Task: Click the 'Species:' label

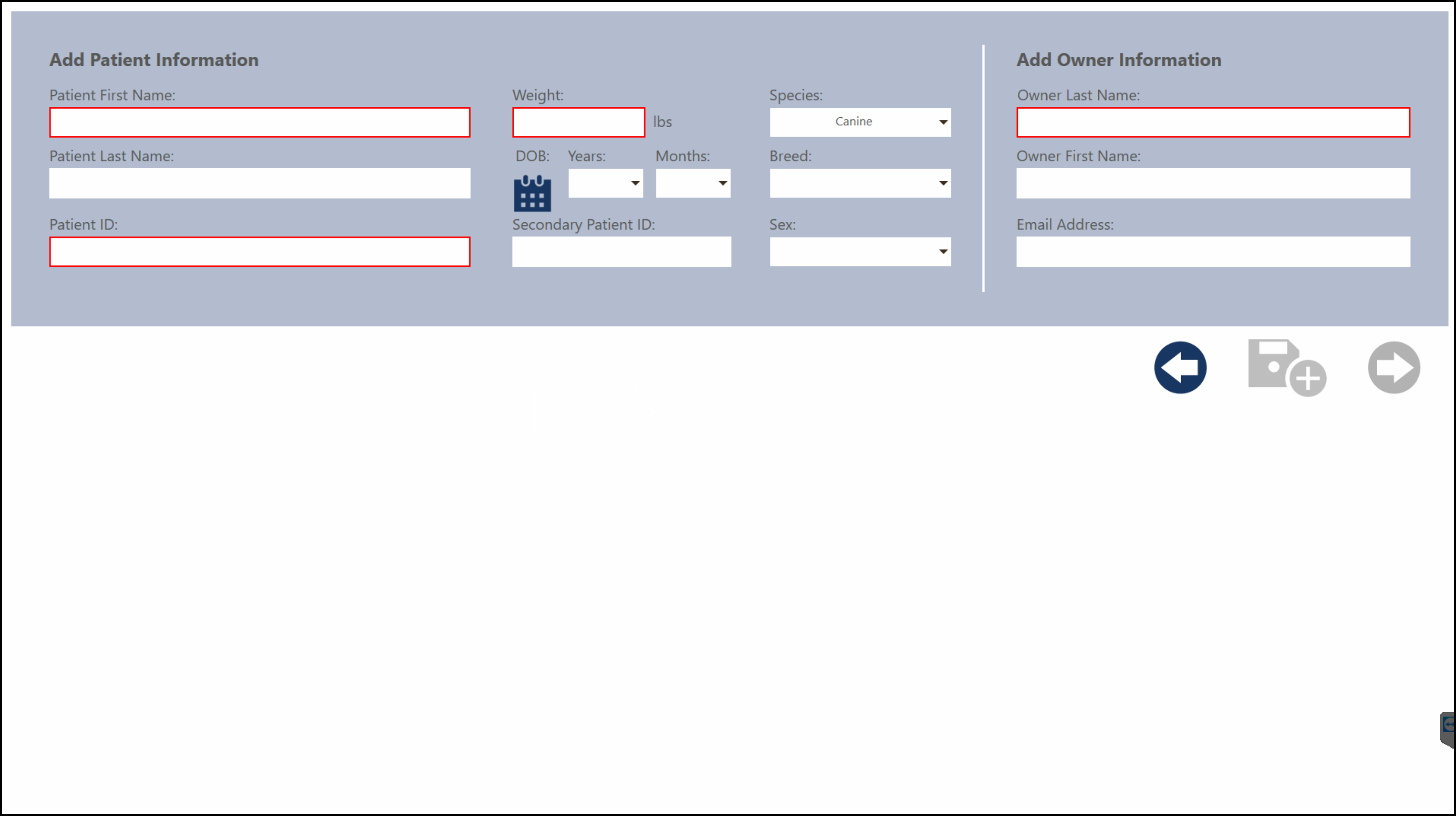Action: [x=796, y=96]
